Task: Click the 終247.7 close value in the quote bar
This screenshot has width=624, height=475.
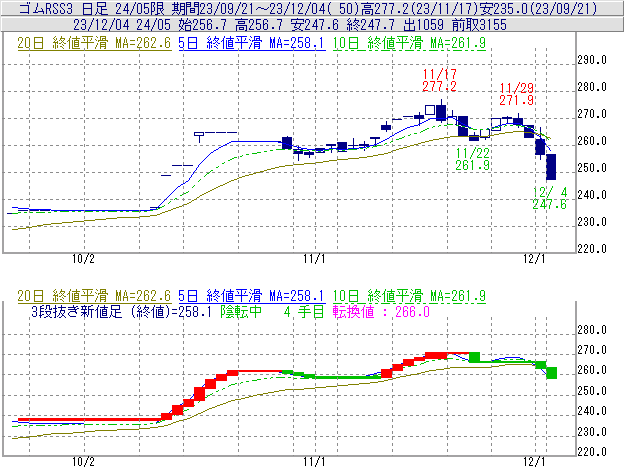Action: point(371,25)
